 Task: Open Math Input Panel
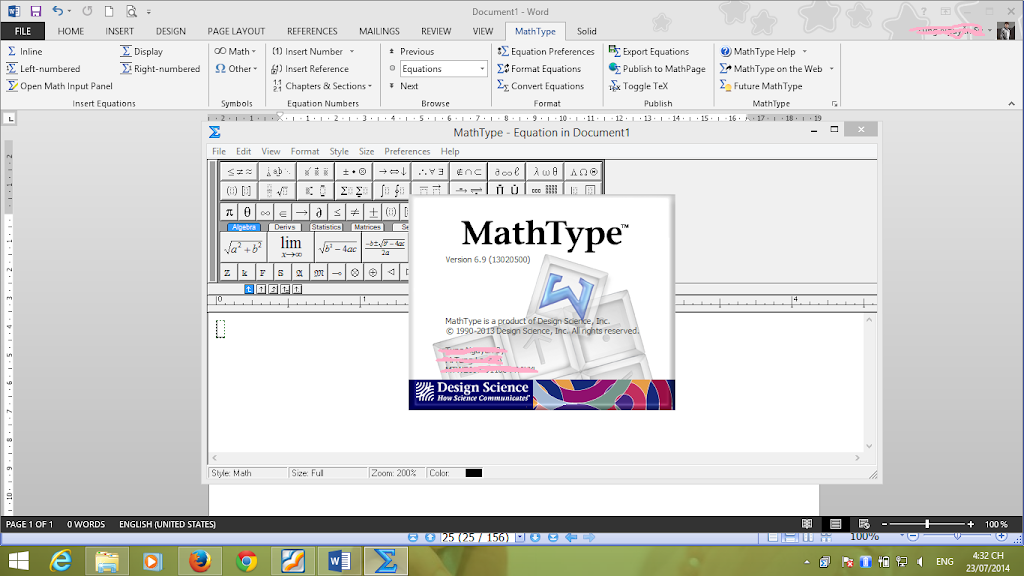coord(59,86)
